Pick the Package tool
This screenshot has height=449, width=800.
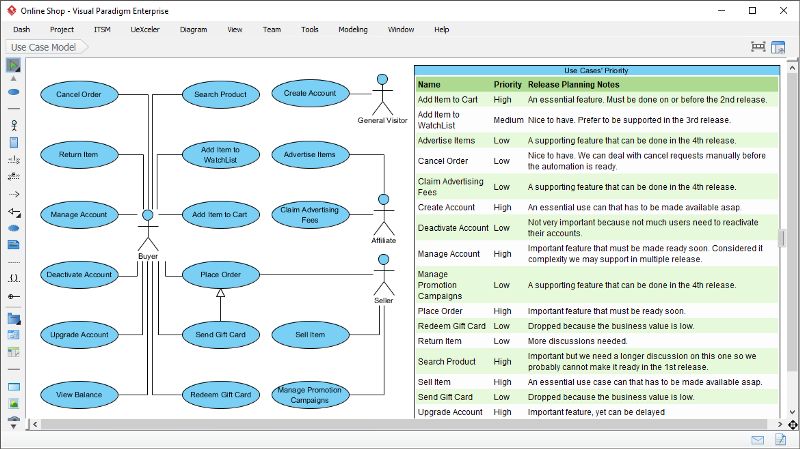(14, 319)
